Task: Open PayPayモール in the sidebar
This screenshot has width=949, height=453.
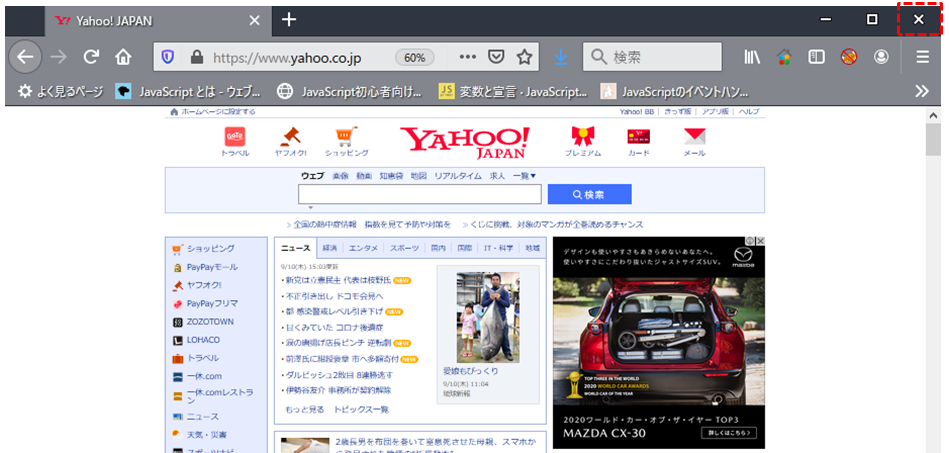Action: point(212,266)
